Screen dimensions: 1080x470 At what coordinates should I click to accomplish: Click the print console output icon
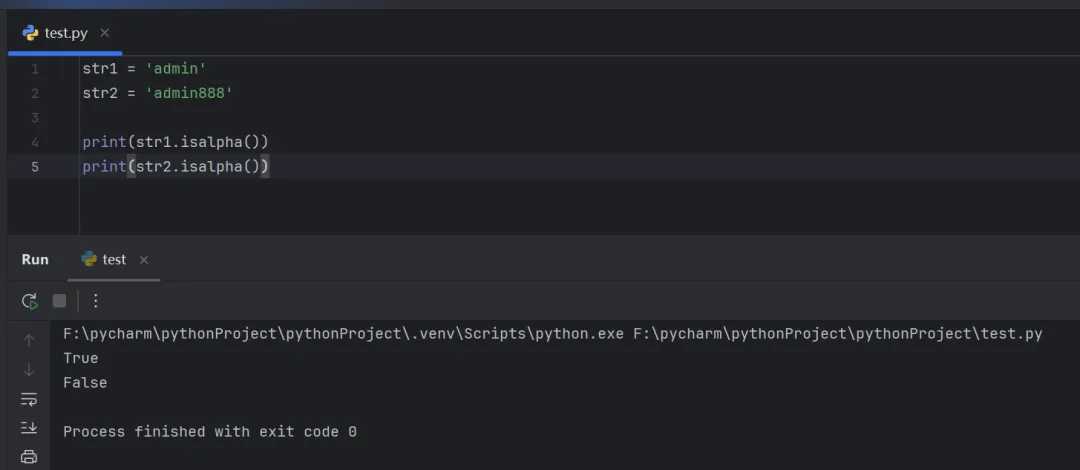[x=29, y=457]
